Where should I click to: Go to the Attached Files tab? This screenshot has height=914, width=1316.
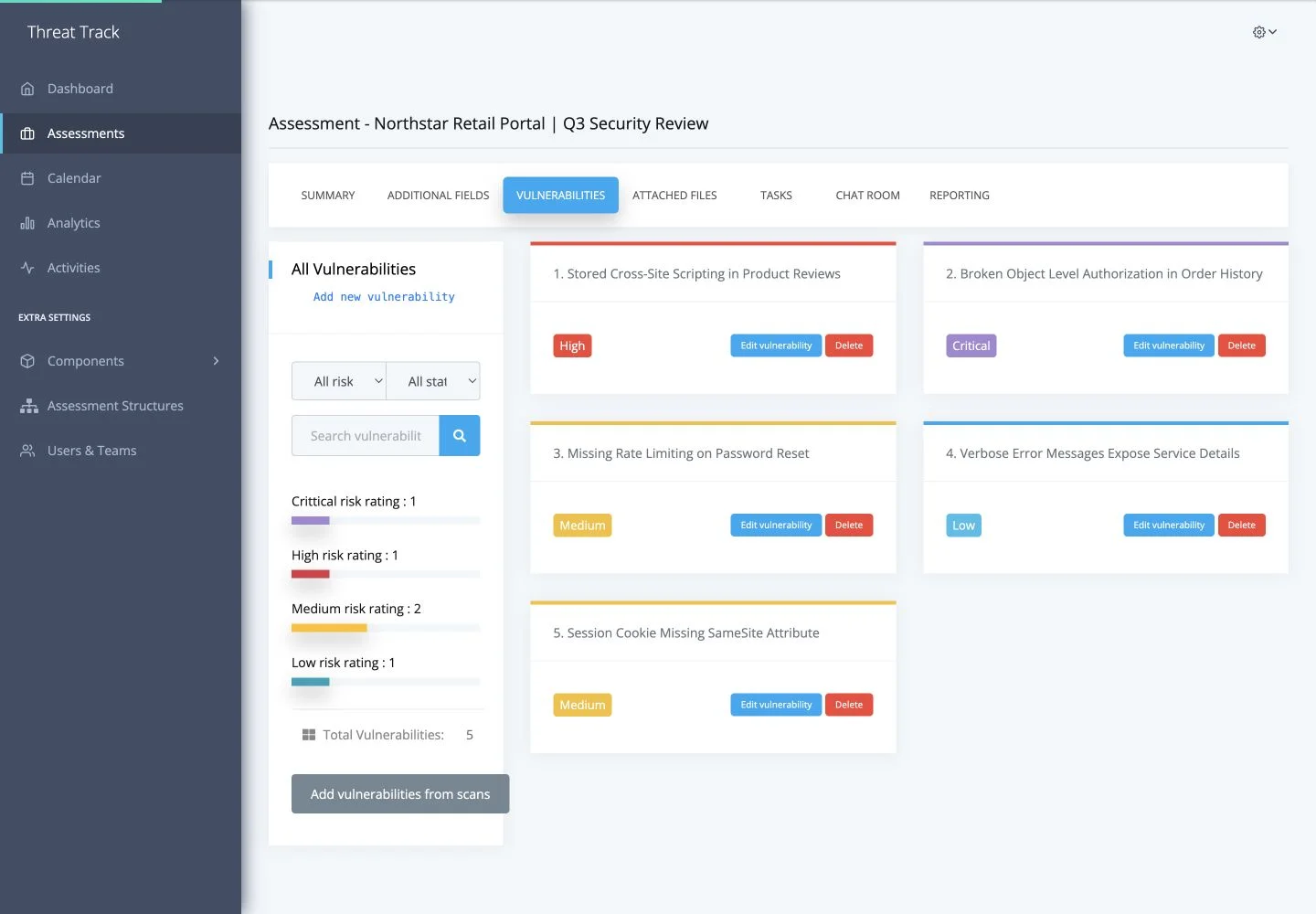coord(674,196)
